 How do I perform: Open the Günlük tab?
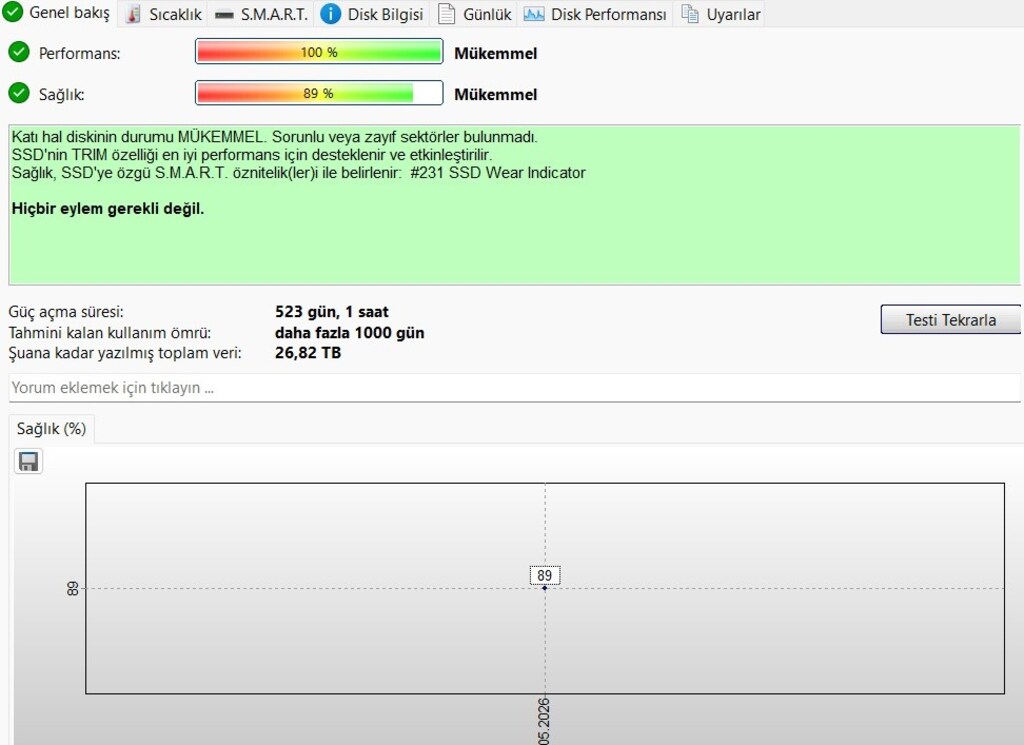pos(474,14)
